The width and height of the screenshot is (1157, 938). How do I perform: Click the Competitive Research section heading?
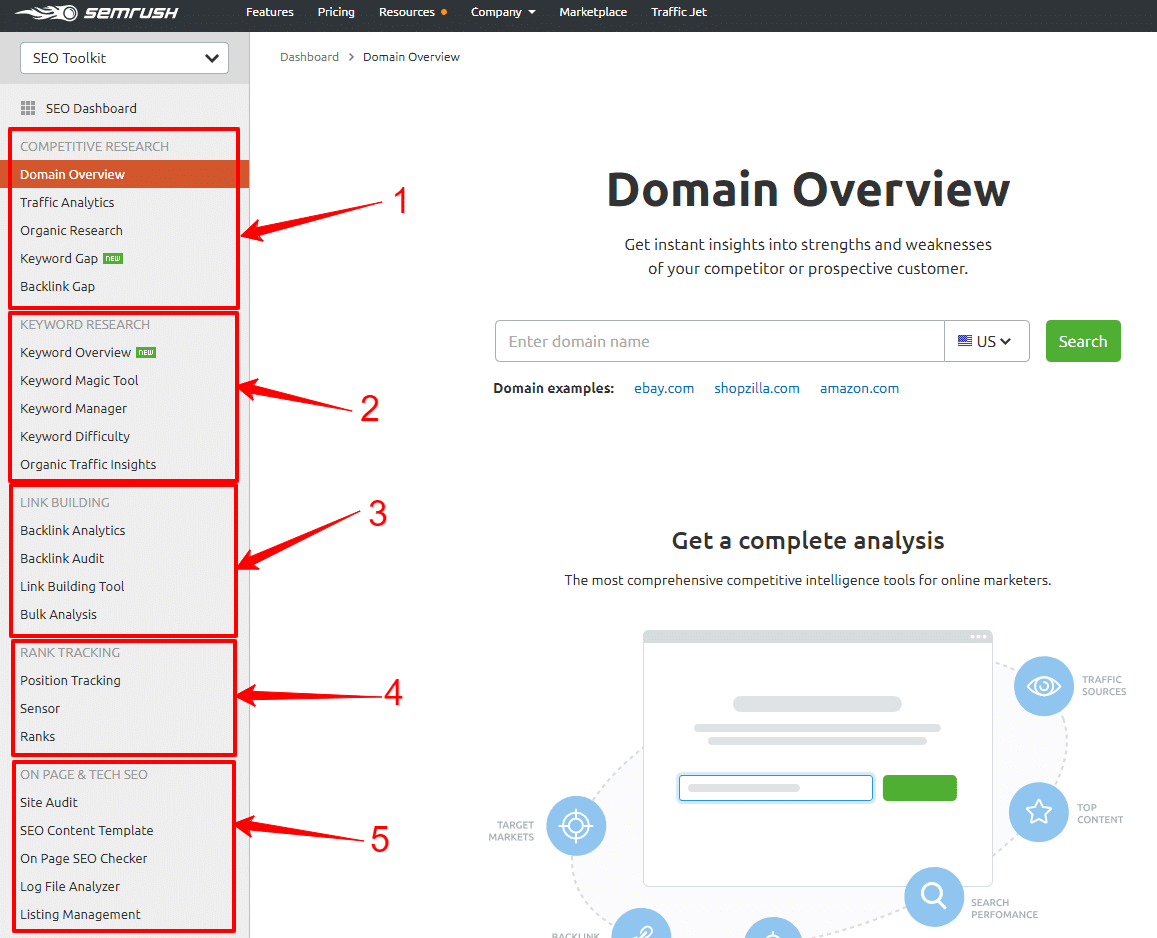(x=94, y=146)
